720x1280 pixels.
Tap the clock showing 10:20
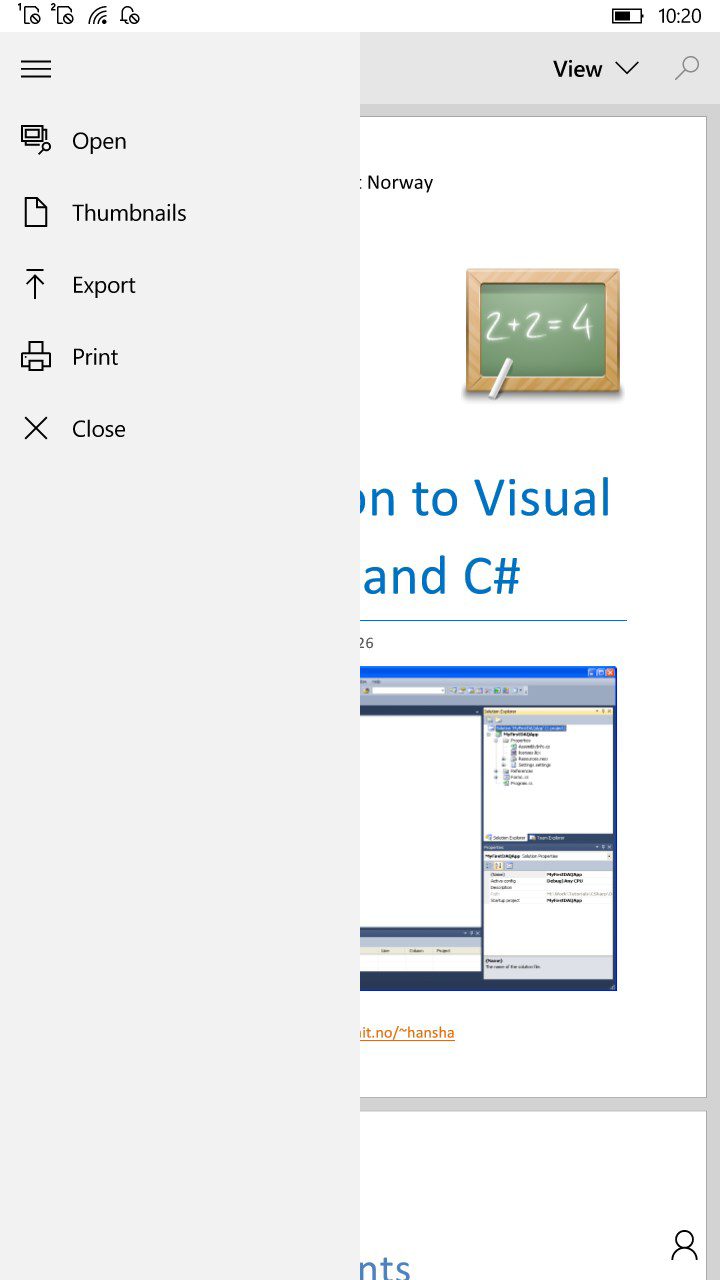(680, 16)
